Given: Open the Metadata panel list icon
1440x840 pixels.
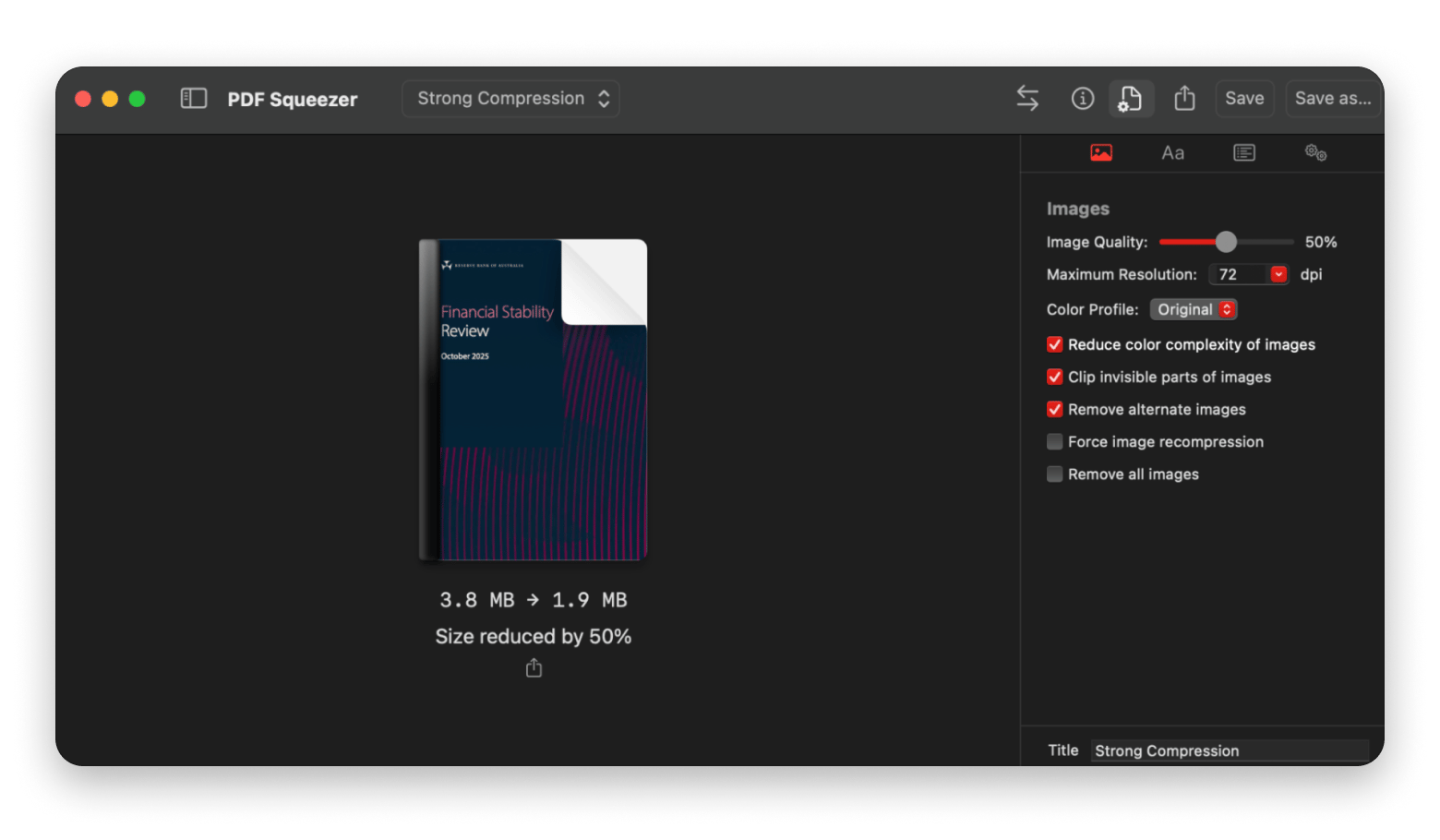Looking at the screenshot, I should [1243, 152].
